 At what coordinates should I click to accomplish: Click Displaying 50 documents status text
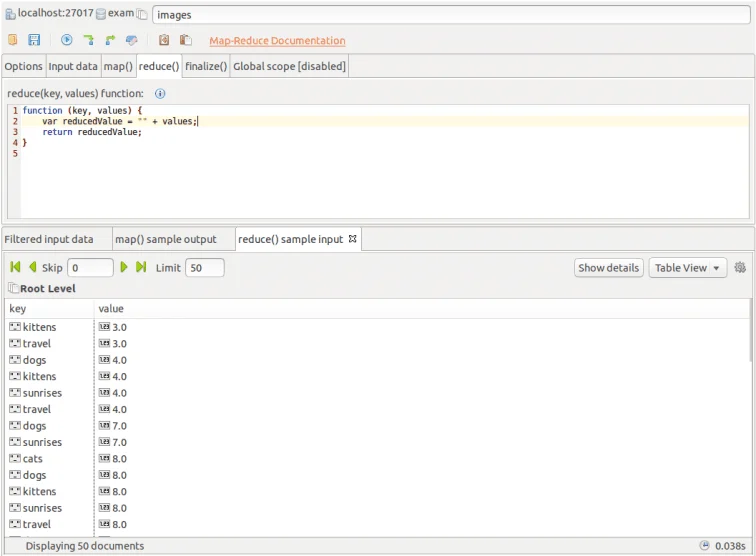point(85,546)
